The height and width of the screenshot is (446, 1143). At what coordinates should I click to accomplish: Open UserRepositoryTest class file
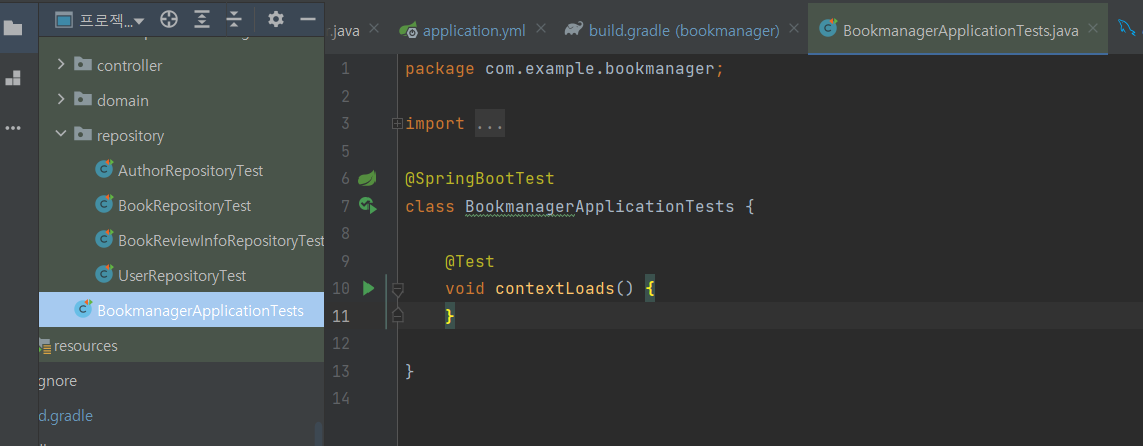pos(182,276)
